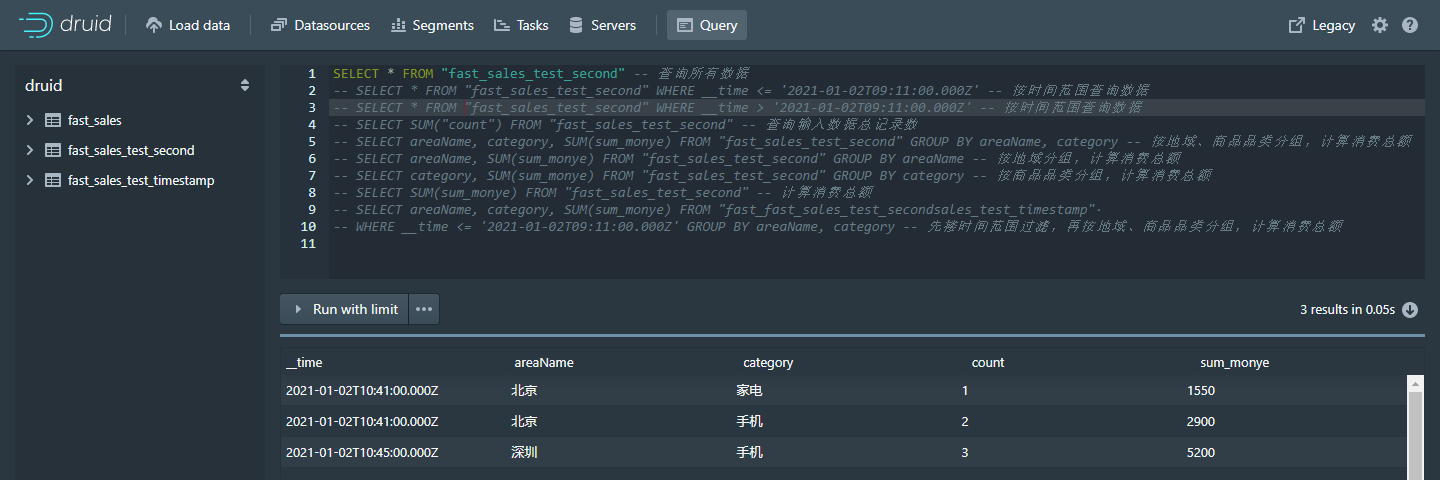Open the Segments tab
The height and width of the screenshot is (480, 1440).
click(x=432, y=25)
